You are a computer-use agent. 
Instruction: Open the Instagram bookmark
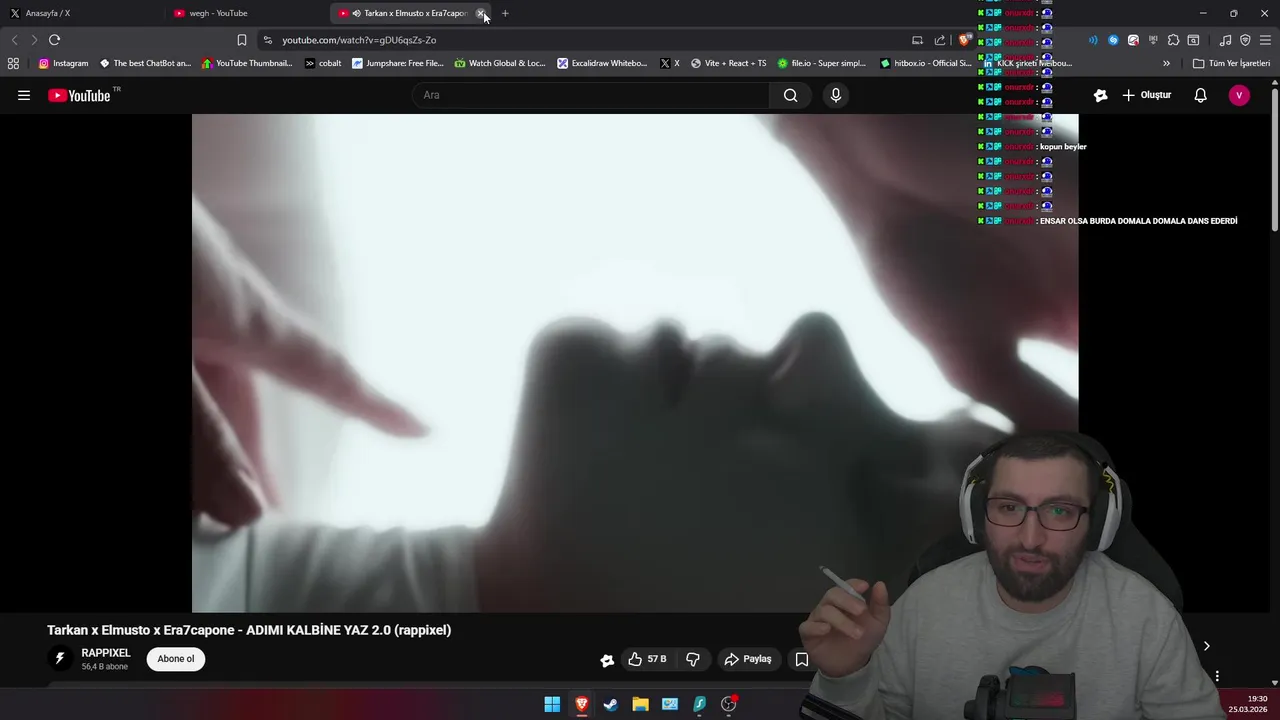click(64, 63)
